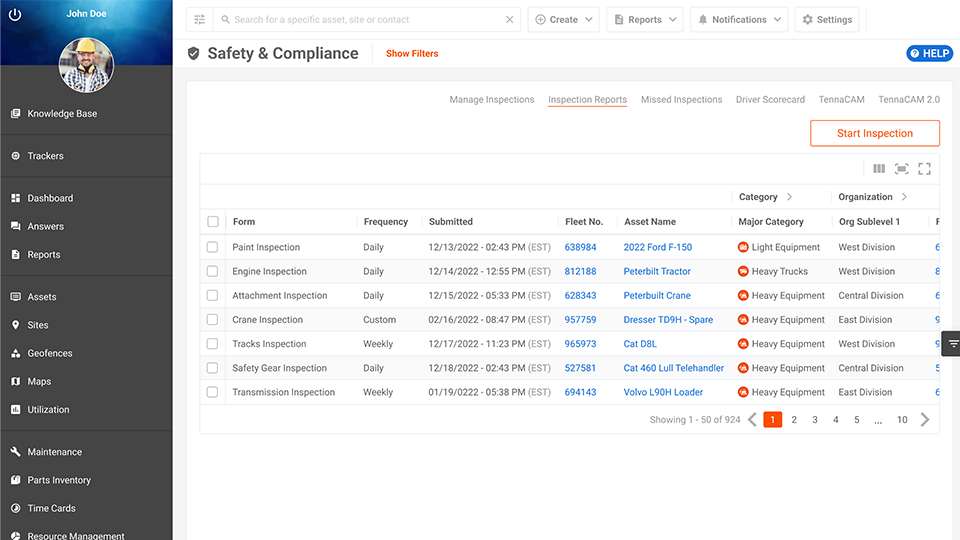Open the Peterbilt Tractor asset link
The image size is (960, 540).
657,271
